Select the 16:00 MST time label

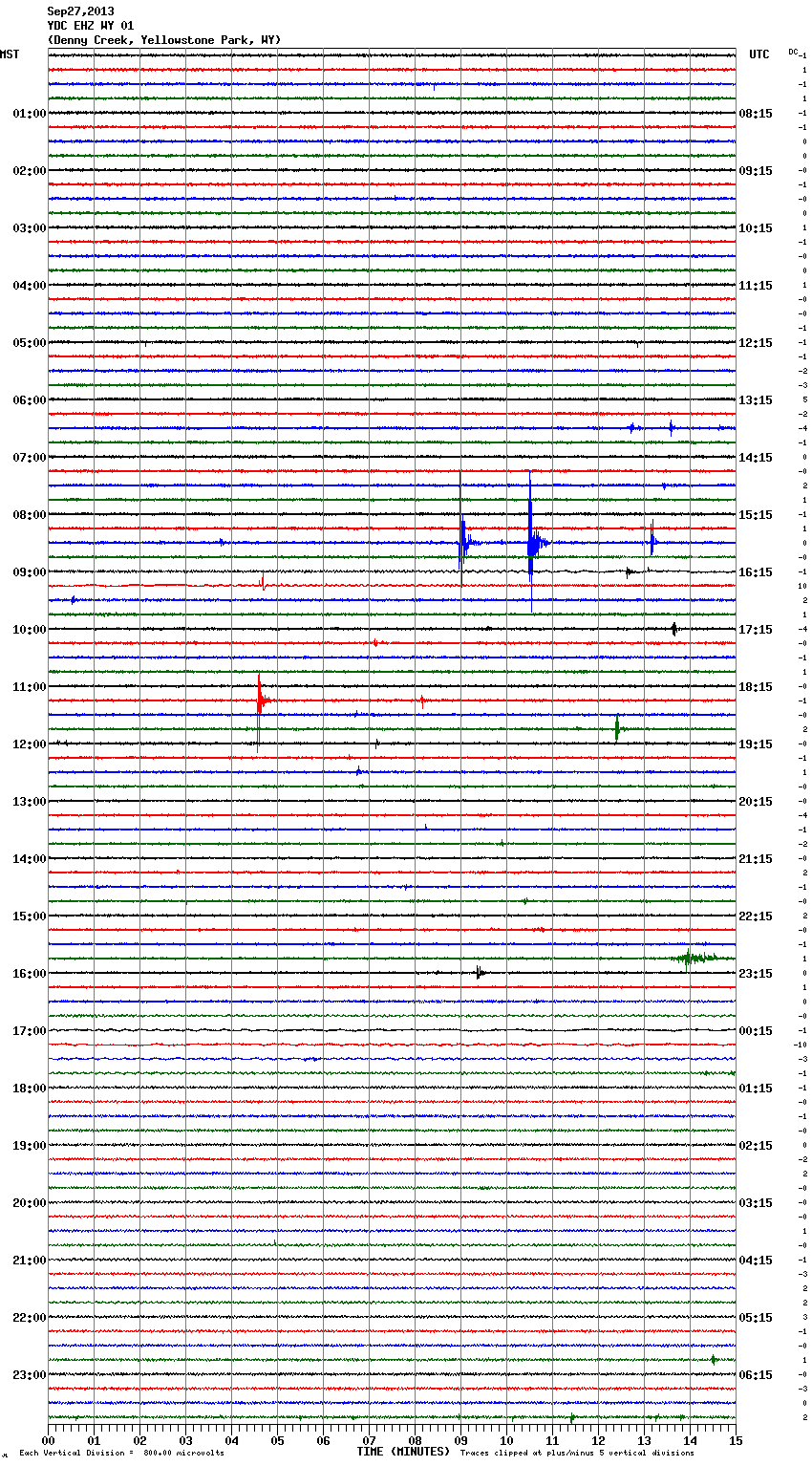(30, 974)
